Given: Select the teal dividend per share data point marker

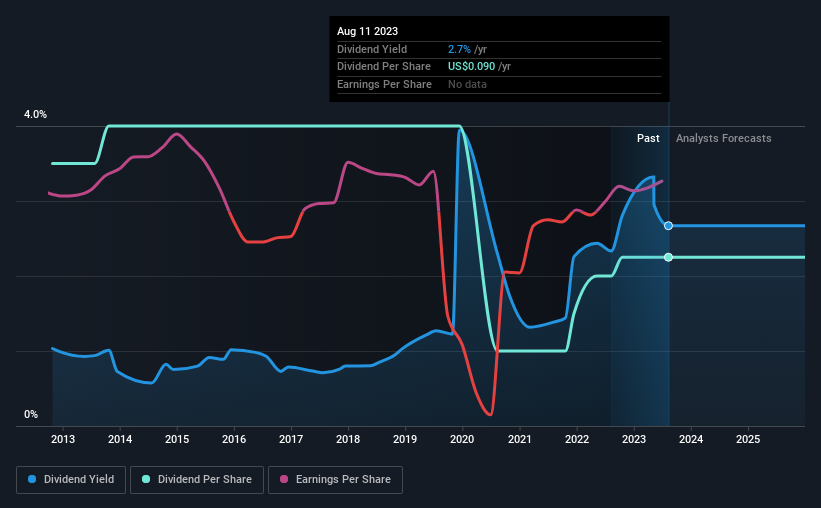Looking at the screenshot, I should pyautogui.click(x=668, y=257).
